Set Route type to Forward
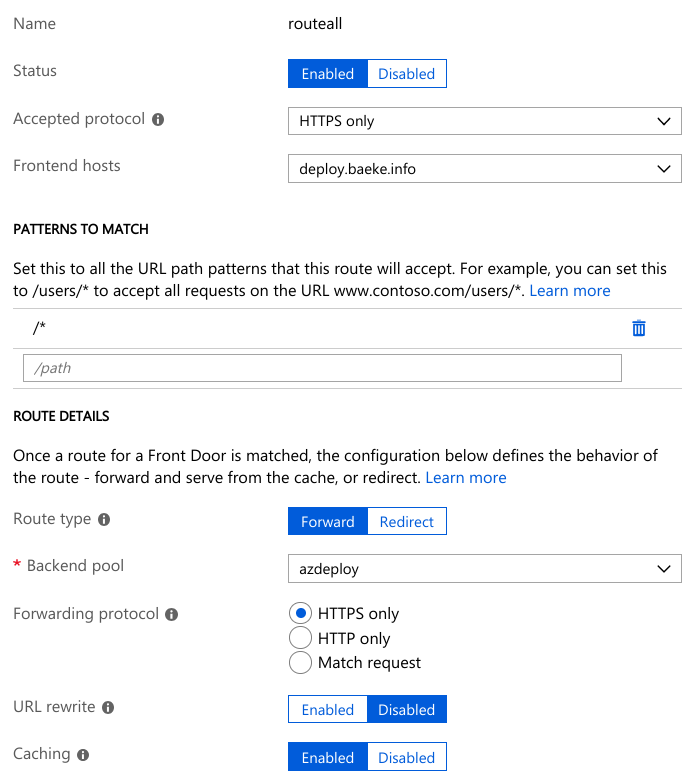This screenshot has height=780, width=690. point(328,522)
